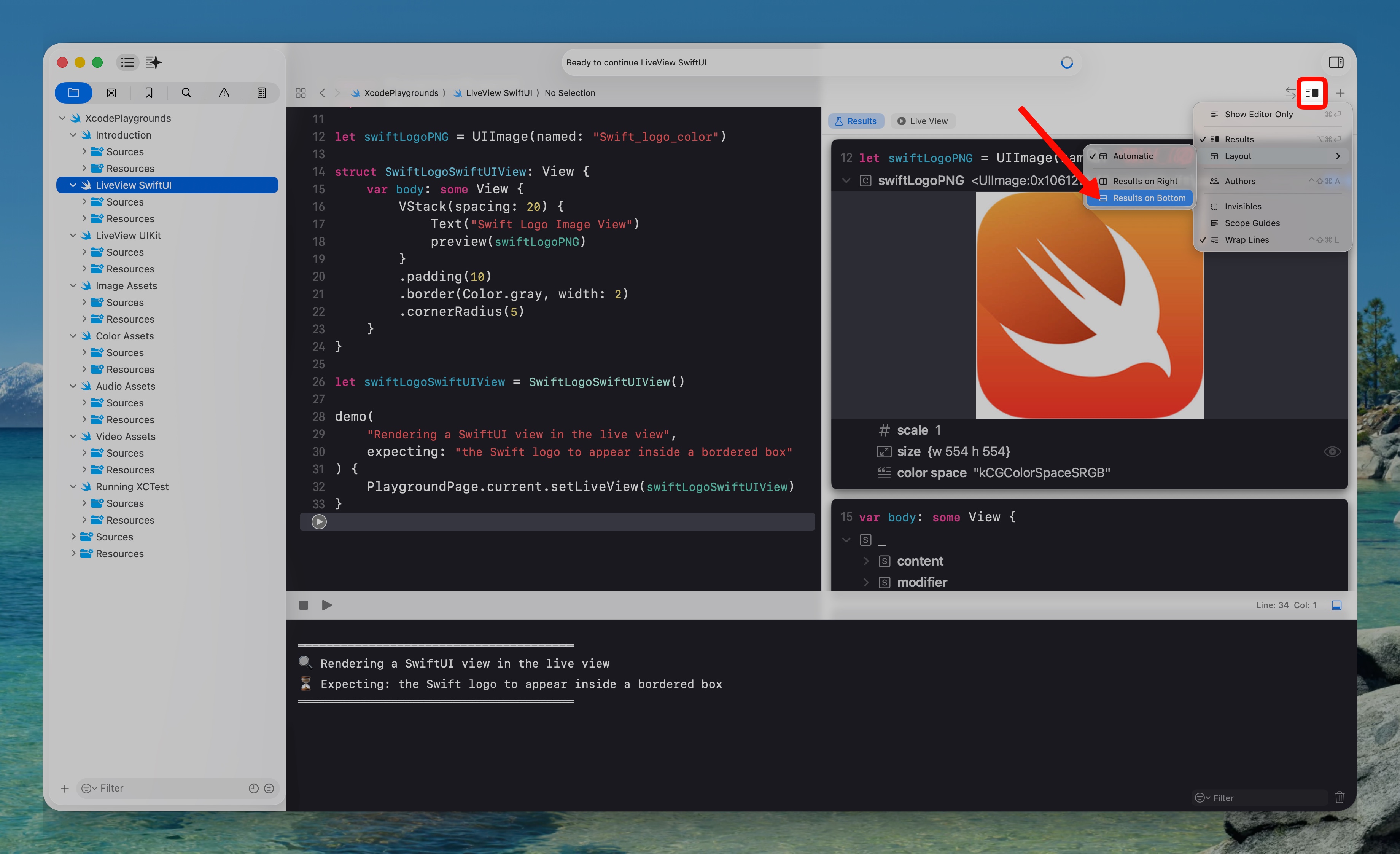Select Show Editor Only

pyautogui.click(x=1272, y=114)
